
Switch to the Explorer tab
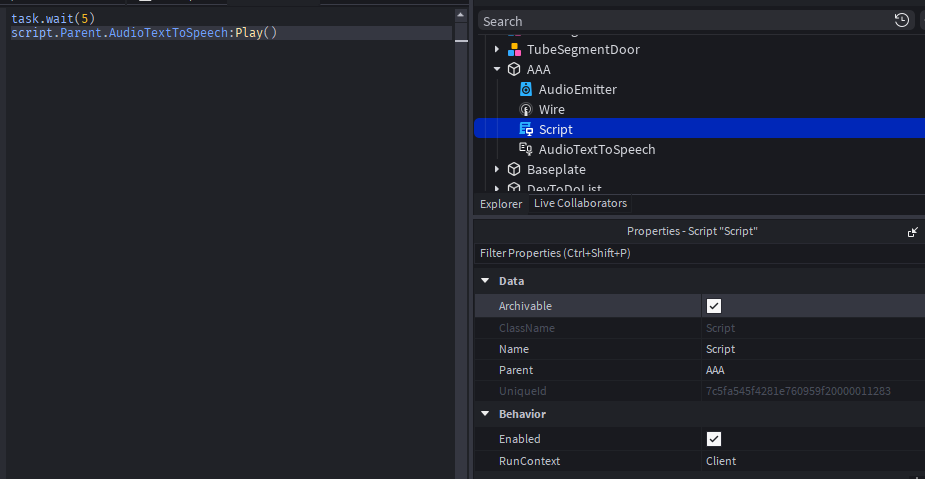501,204
